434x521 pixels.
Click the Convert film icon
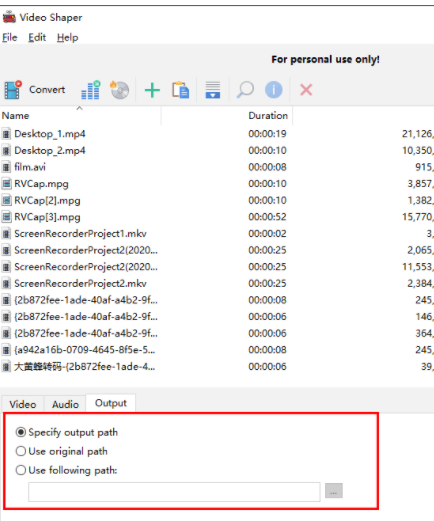tap(13, 90)
